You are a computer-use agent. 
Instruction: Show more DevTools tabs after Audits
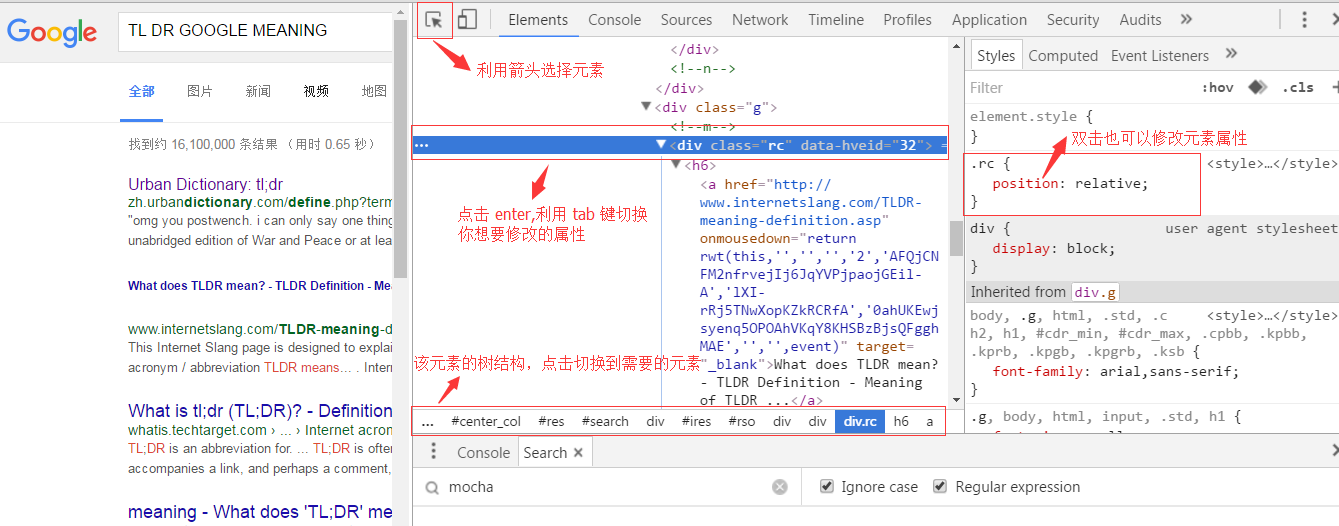1186,20
